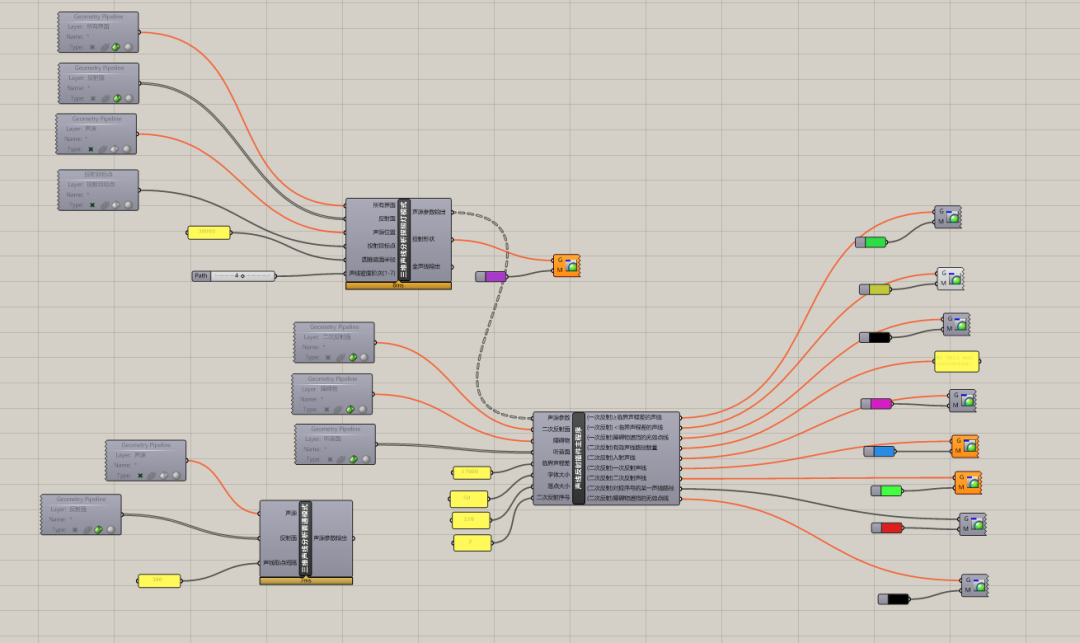Screen dimensions: 1080x643
Task: Select the Custom Preview component beside the purple swatch
Action: [x=566, y=266]
